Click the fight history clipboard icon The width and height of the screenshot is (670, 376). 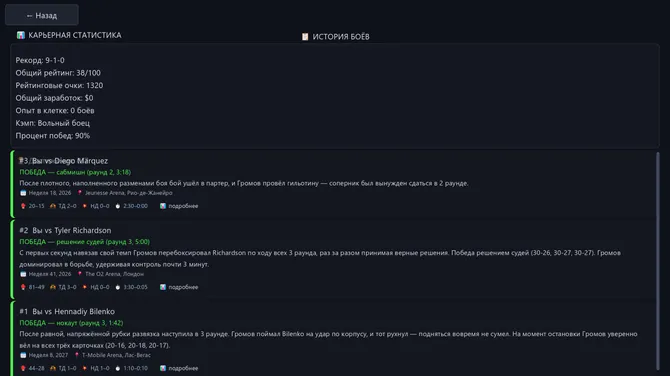tap(305, 37)
